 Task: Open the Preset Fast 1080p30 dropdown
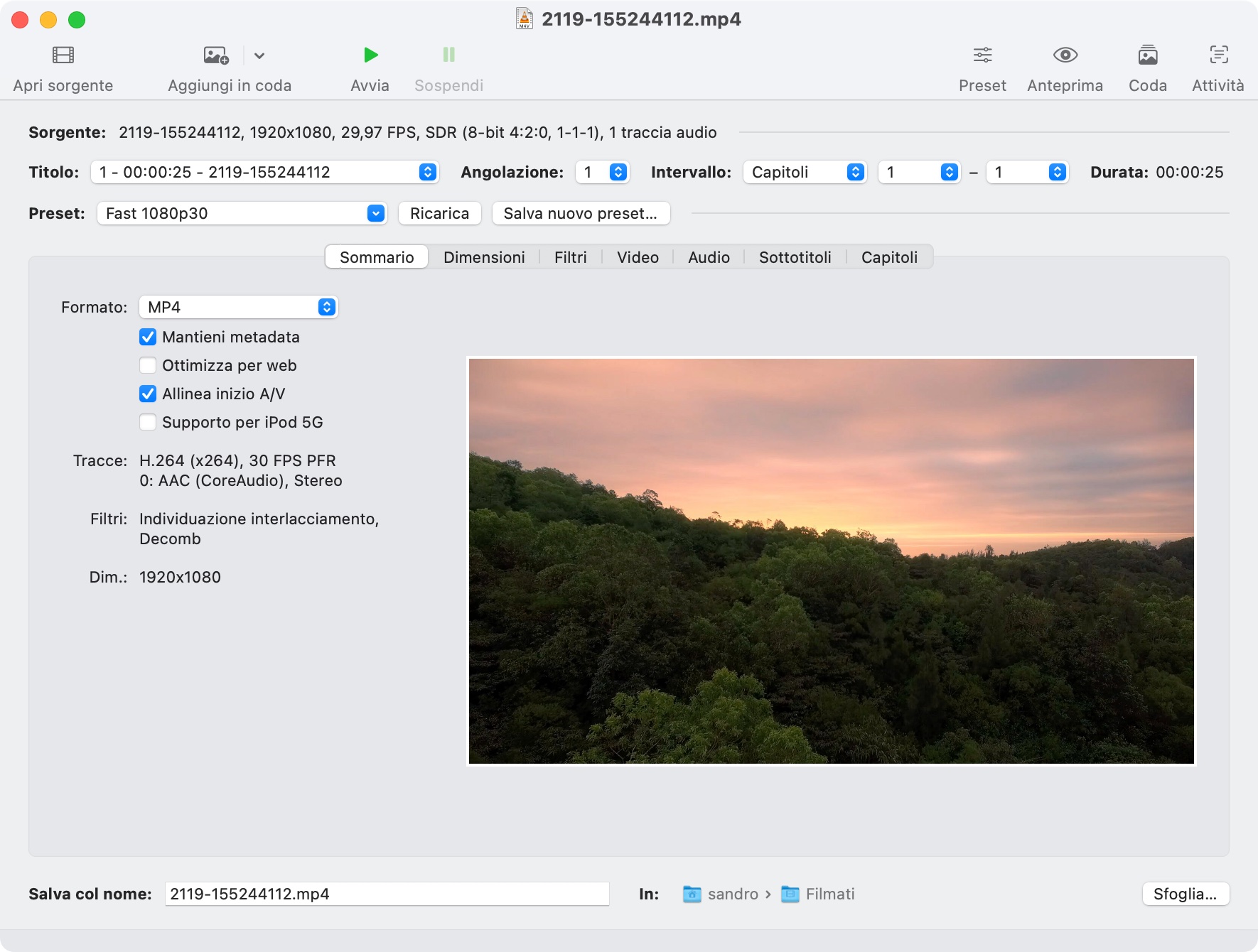(x=242, y=213)
